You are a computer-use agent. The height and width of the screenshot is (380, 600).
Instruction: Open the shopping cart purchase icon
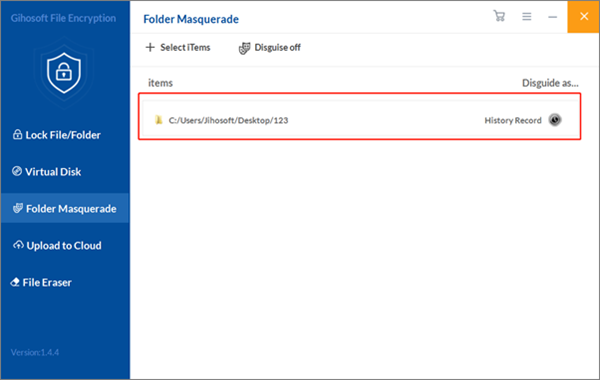click(x=499, y=16)
